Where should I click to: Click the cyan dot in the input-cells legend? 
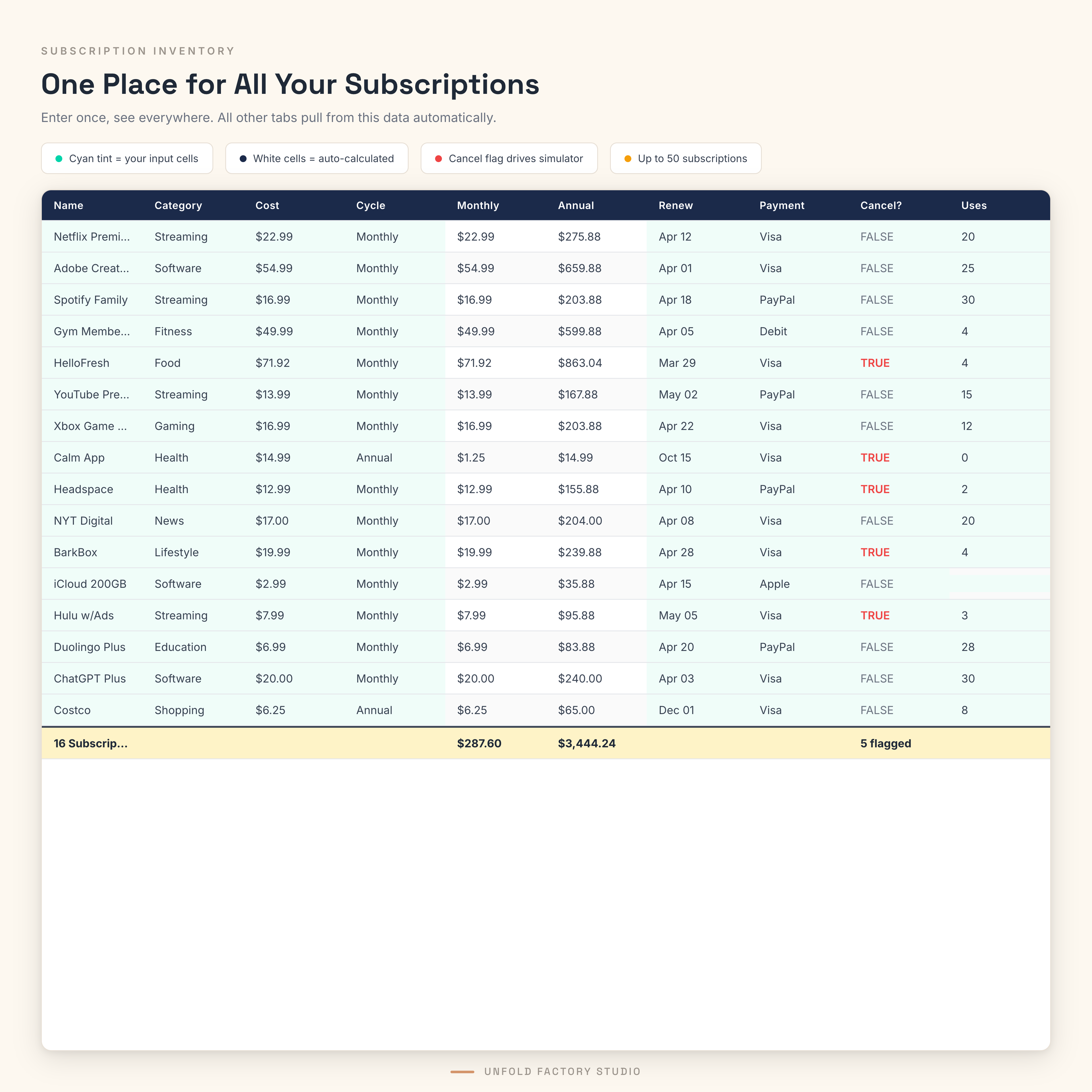click(59, 159)
